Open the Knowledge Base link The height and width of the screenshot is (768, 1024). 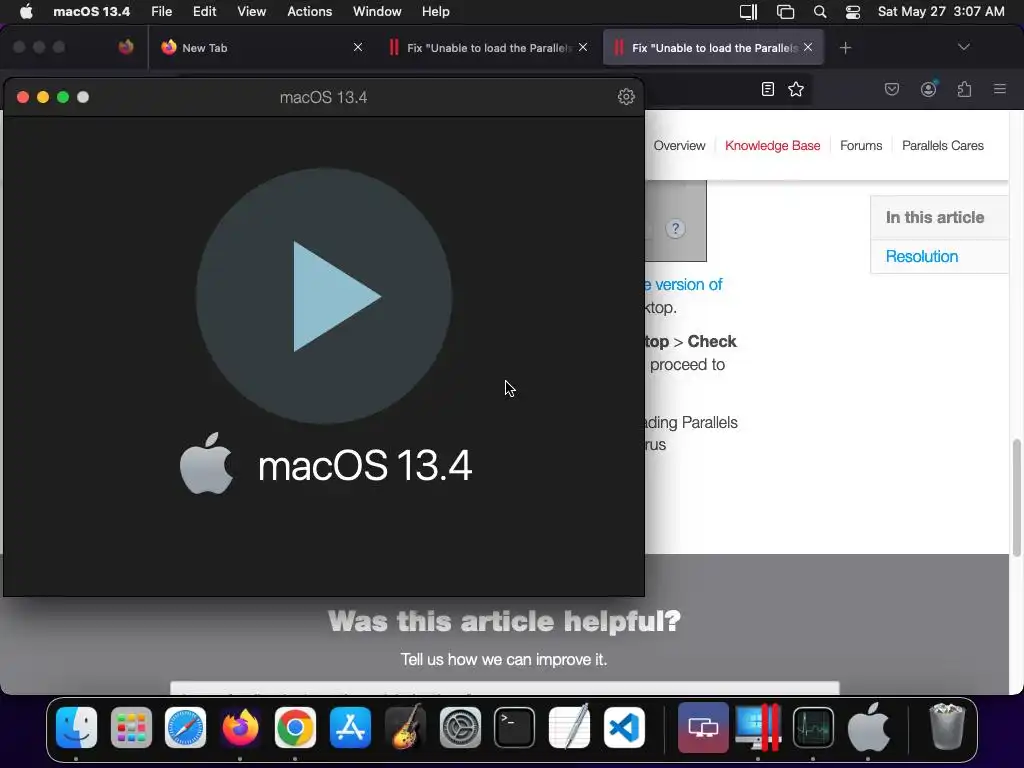coord(773,146)
